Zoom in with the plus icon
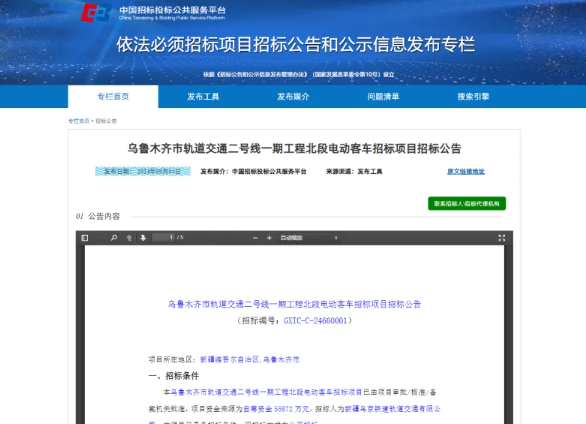 [x=269, y=238]
